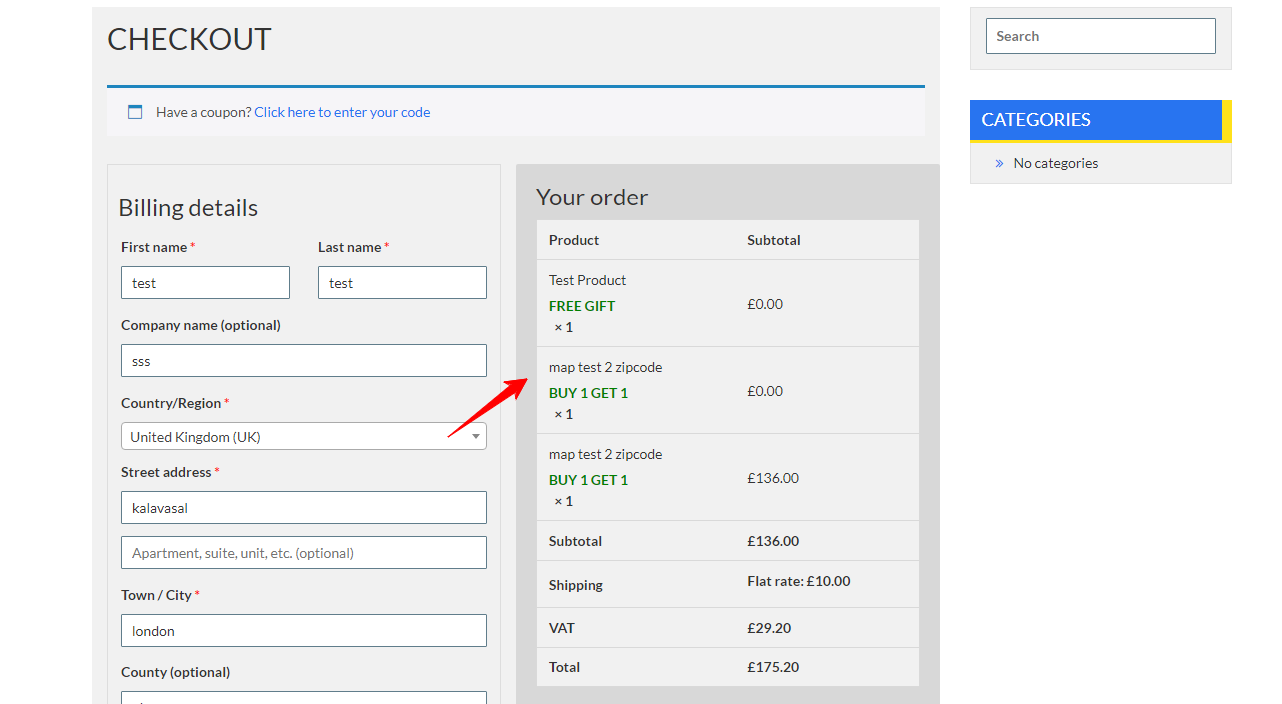1282x704 pixels.
Task: Click the Subtotal row value £136.00
Action: click(773, 541)
